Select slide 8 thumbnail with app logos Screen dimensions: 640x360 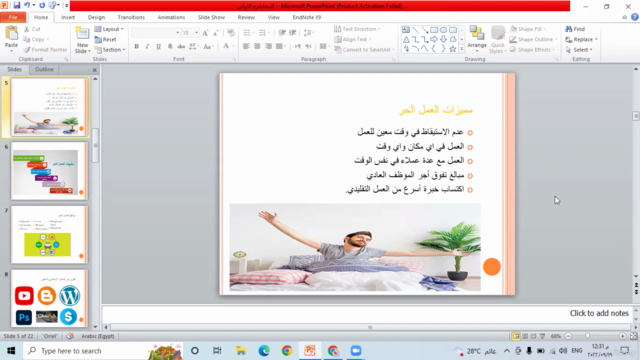pos(49,298)
